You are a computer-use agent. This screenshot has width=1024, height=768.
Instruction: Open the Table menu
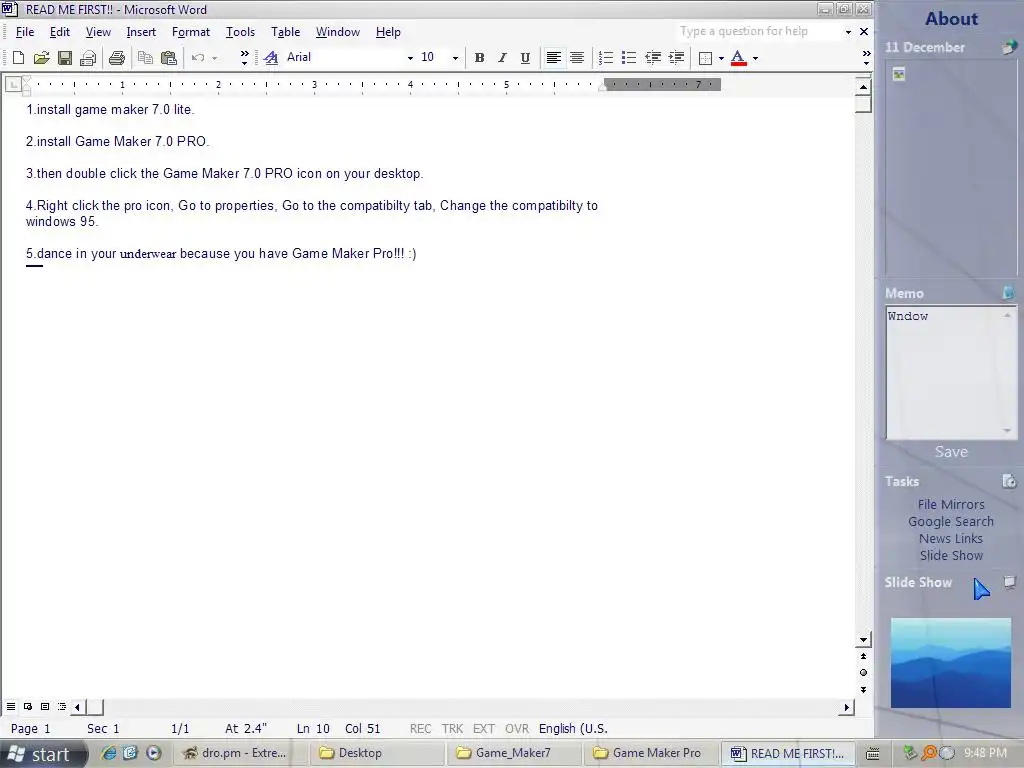[285, 32]
